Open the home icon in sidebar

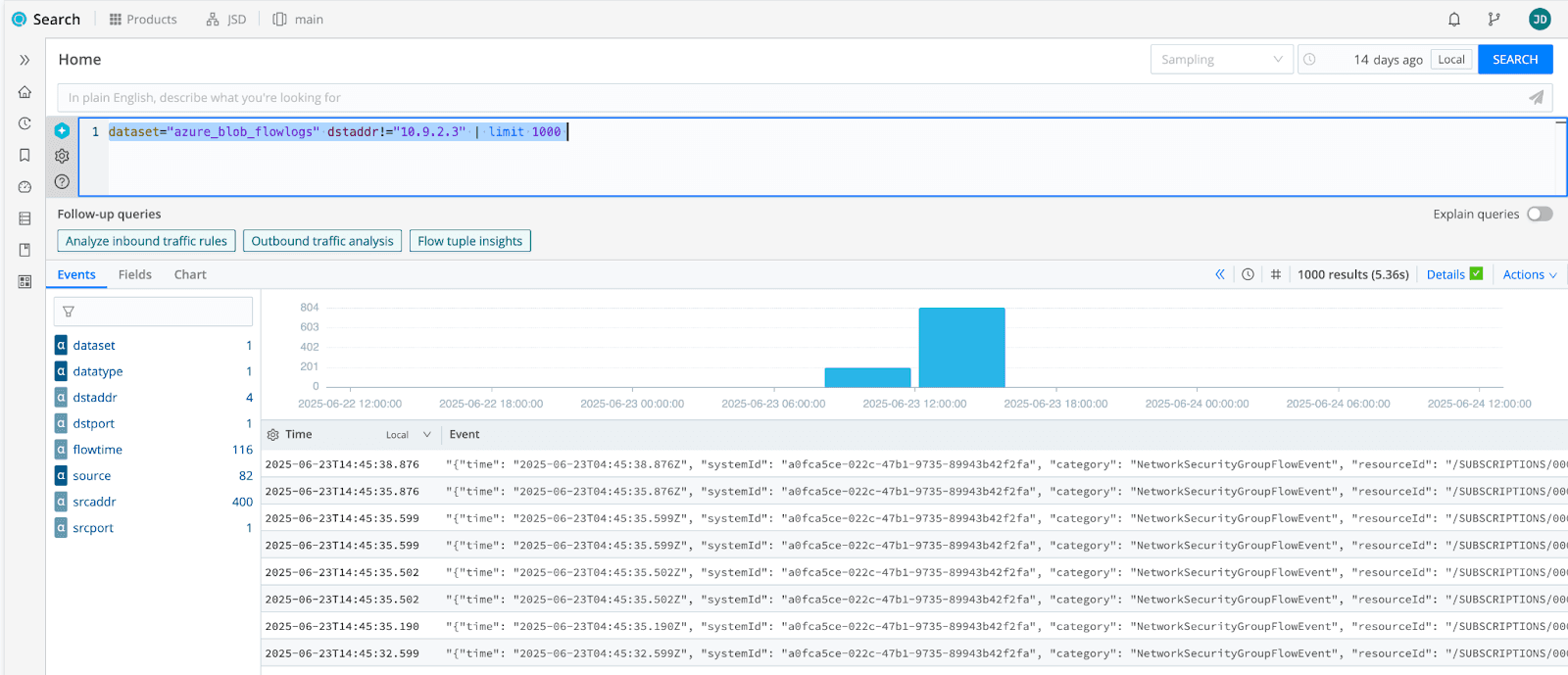[x=24, y=92]
